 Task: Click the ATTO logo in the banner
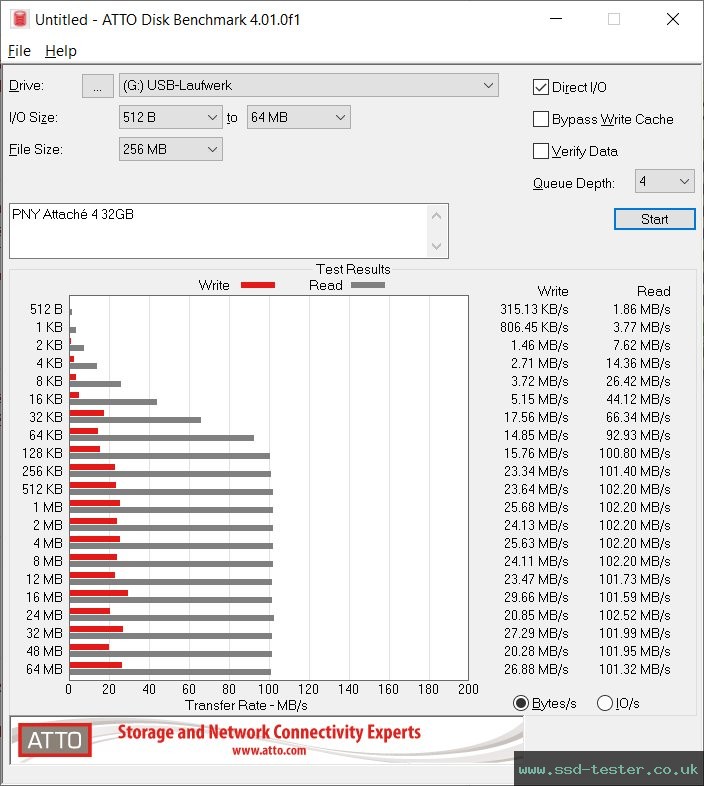[55, 740]
